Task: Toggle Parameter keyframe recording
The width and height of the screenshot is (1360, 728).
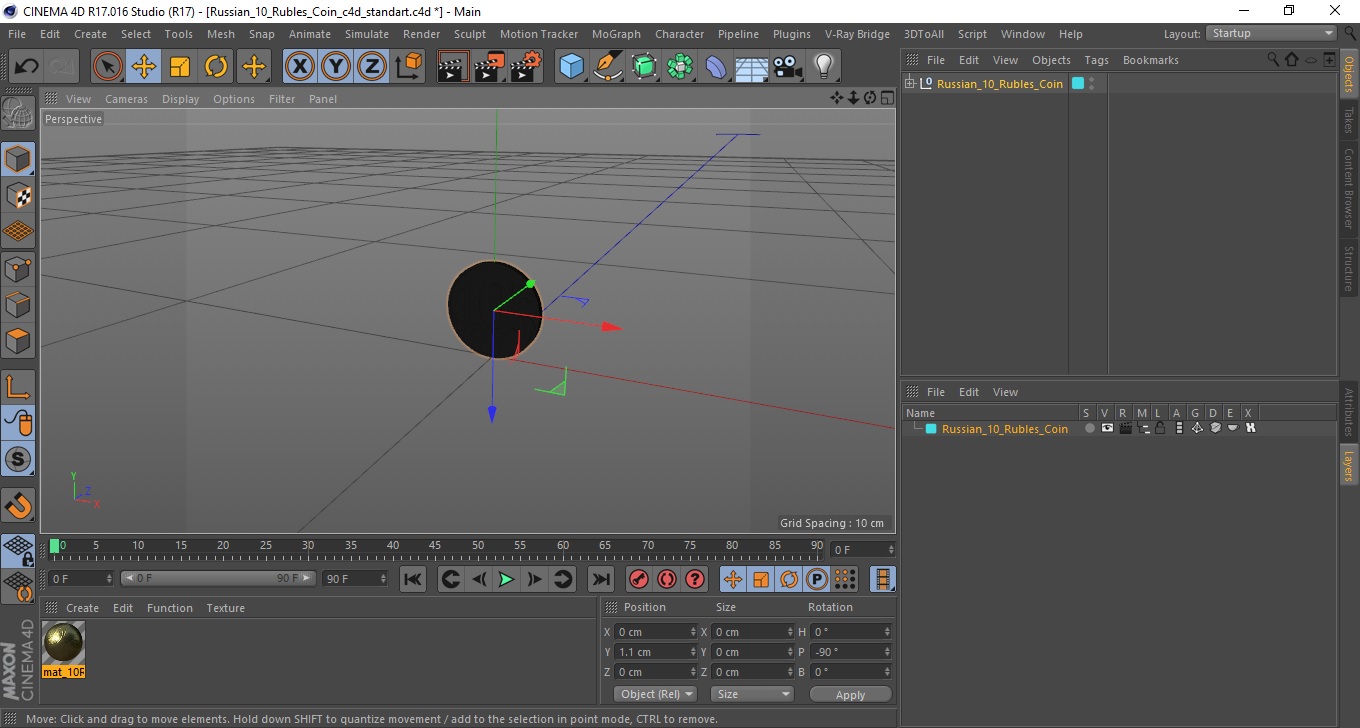Action: [x=817, y=579]
